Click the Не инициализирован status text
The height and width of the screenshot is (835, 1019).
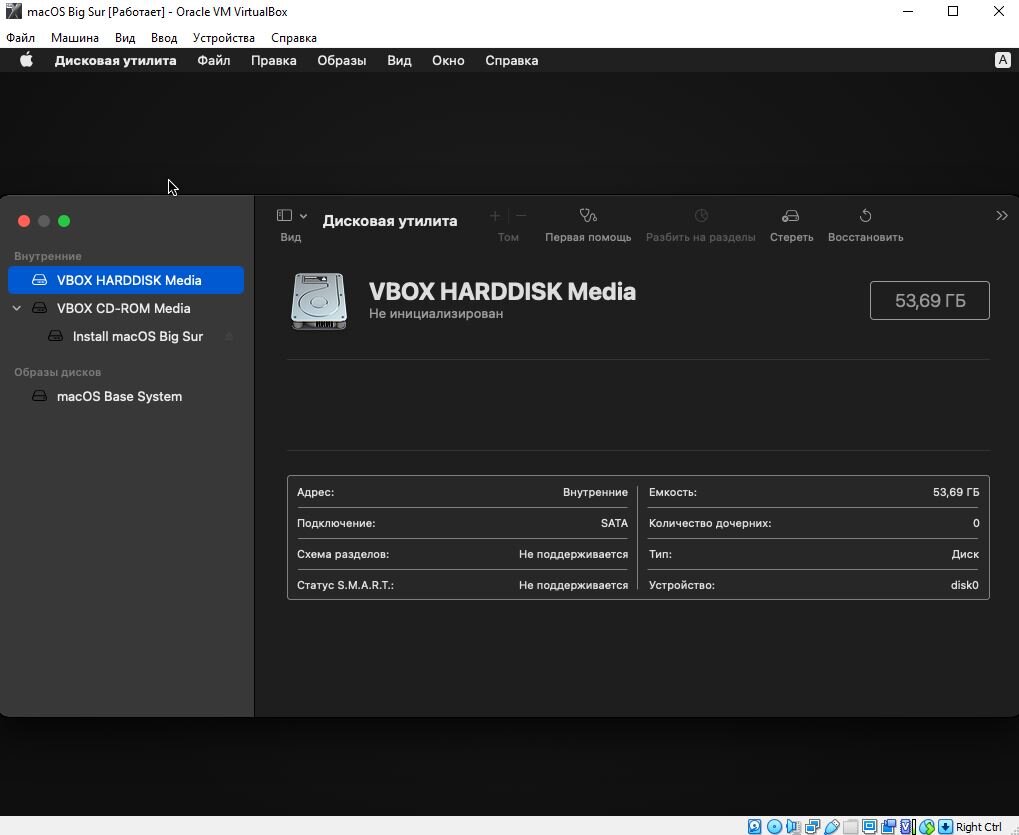(436, 313)
